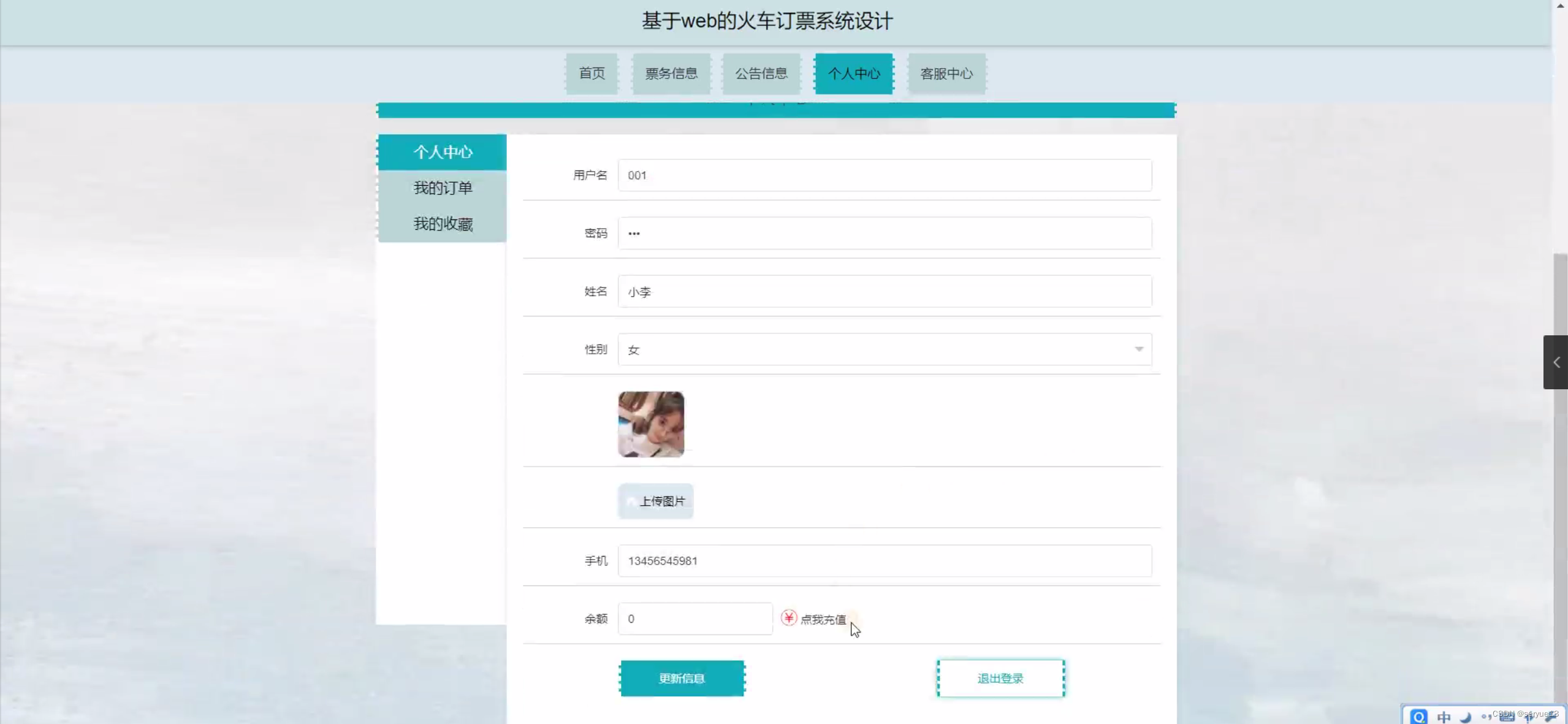1568x724 pixels.
Task: Click the QQ input method logo icon
Action: pos(1418,717)
